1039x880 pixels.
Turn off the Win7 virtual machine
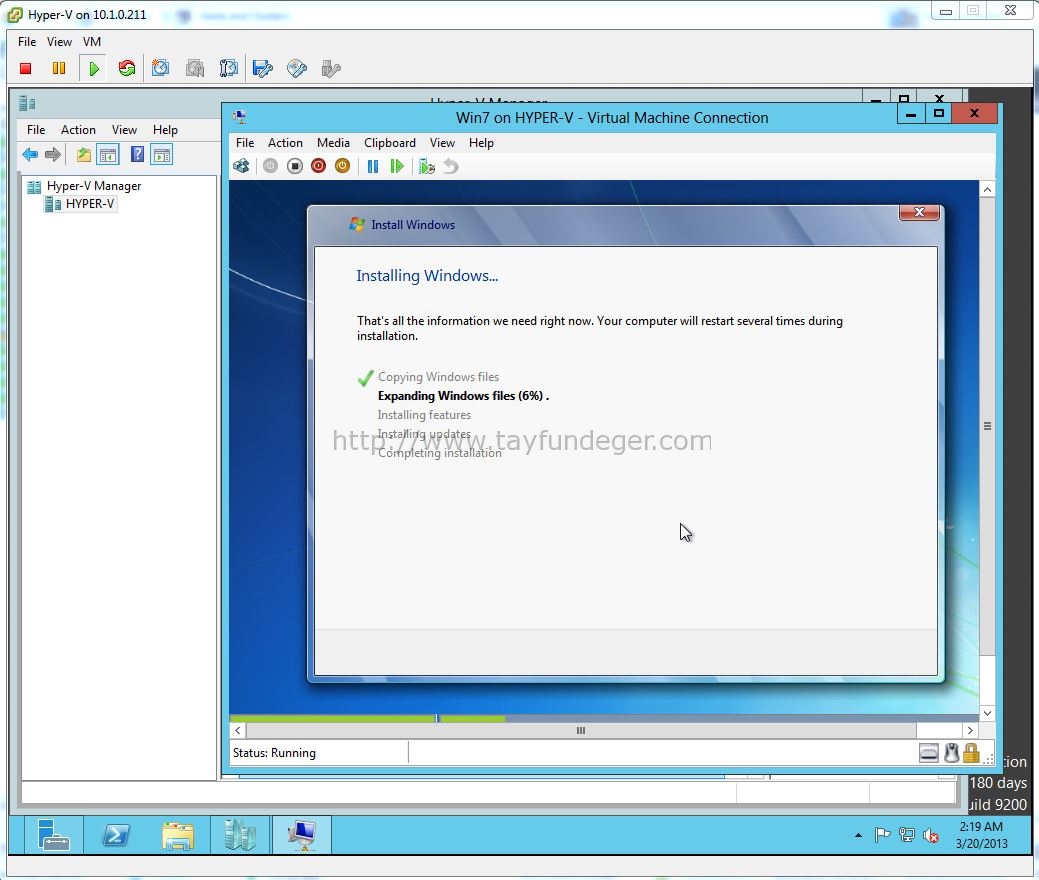tap(295, 166)
